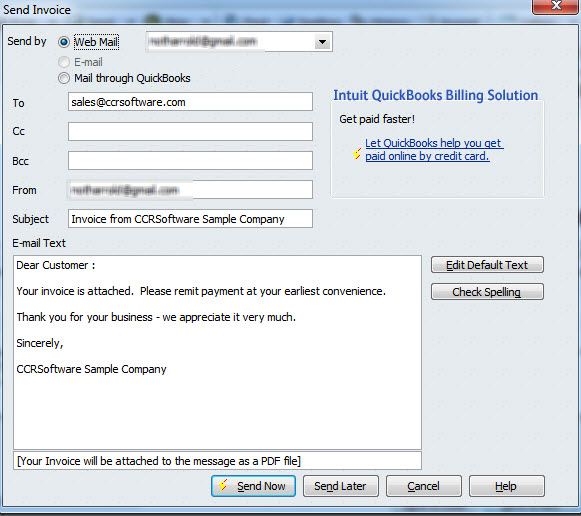581x516 pixels.
Task: Click 'Intuit QuickBooks Billing Solution' heading
Action: pos(436,95)
